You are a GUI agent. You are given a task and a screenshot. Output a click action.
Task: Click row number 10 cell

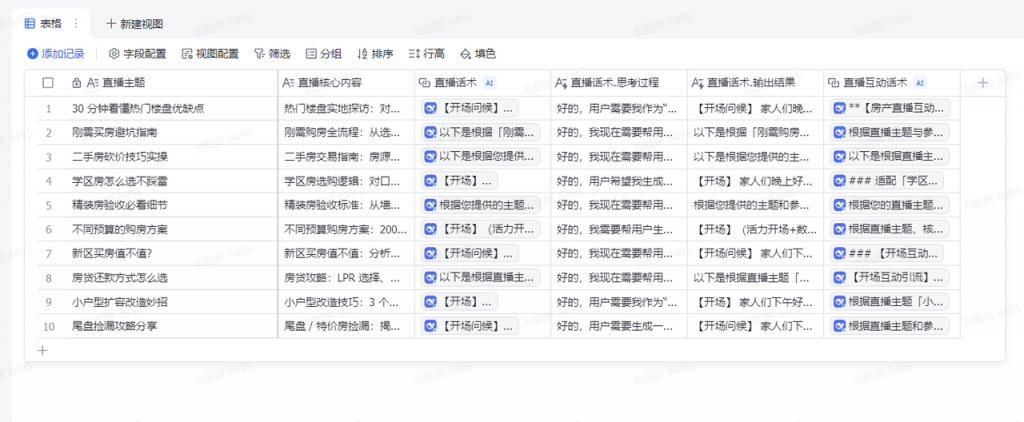(x=48, y=326)
